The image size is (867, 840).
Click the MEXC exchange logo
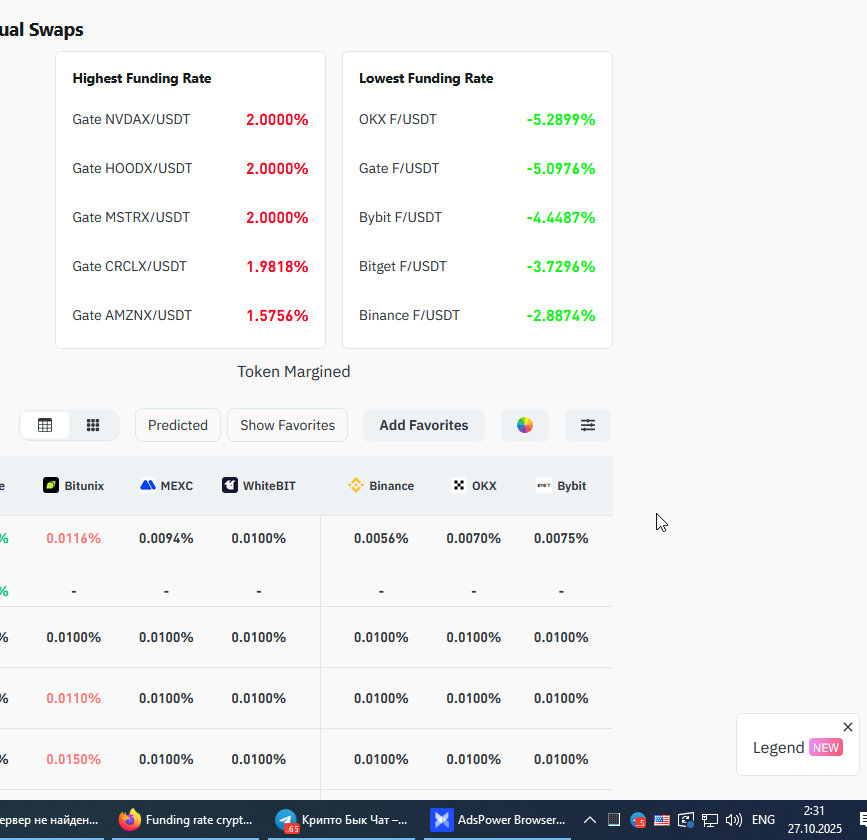tap(148, 486)
